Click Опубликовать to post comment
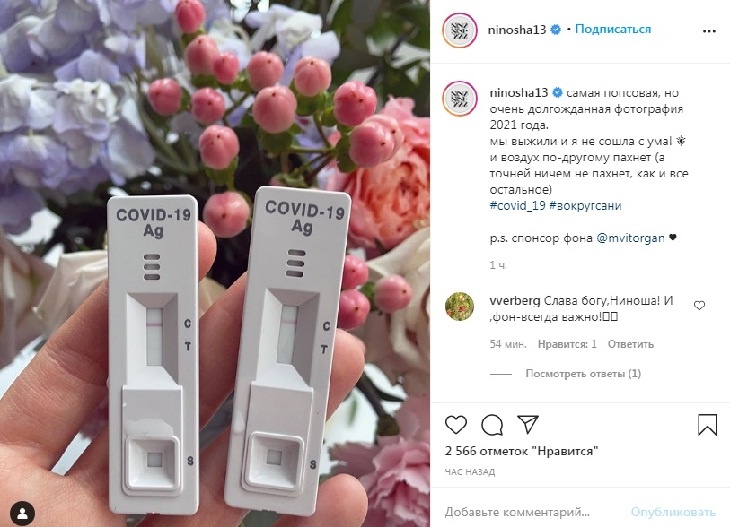The height and width of the screenshot is (527, 730). click(x=673, y=512)
